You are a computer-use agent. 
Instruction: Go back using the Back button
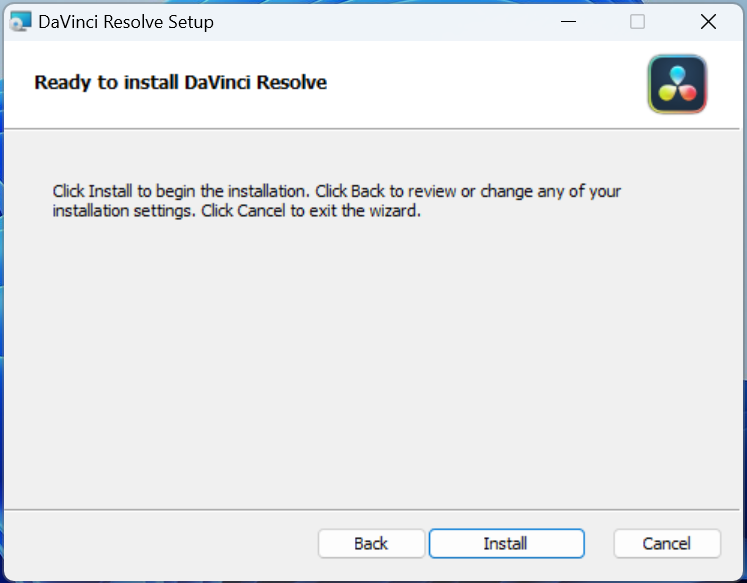tap(370, 543)
